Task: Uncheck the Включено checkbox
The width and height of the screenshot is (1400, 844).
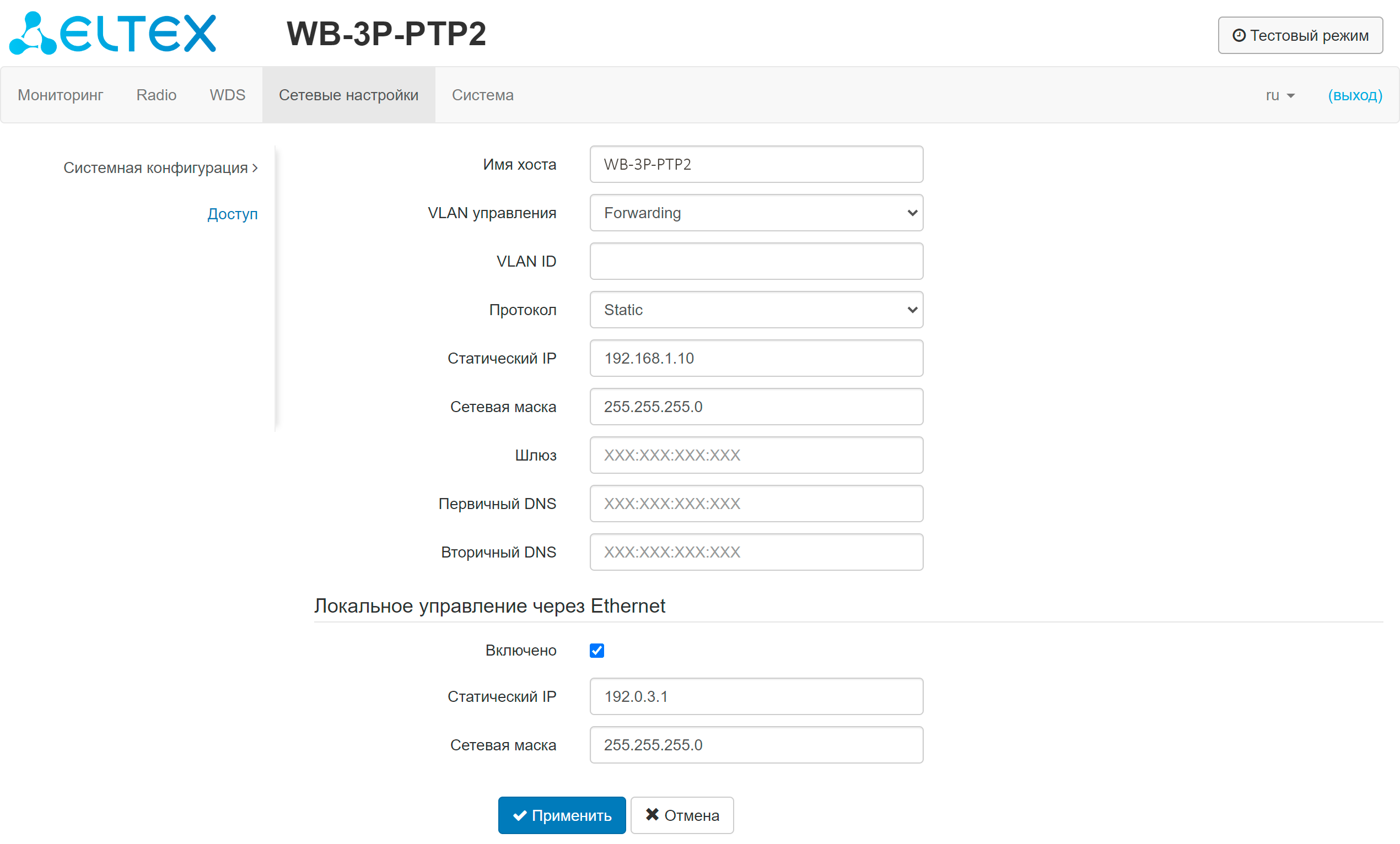Action: (x=596, y=650)
